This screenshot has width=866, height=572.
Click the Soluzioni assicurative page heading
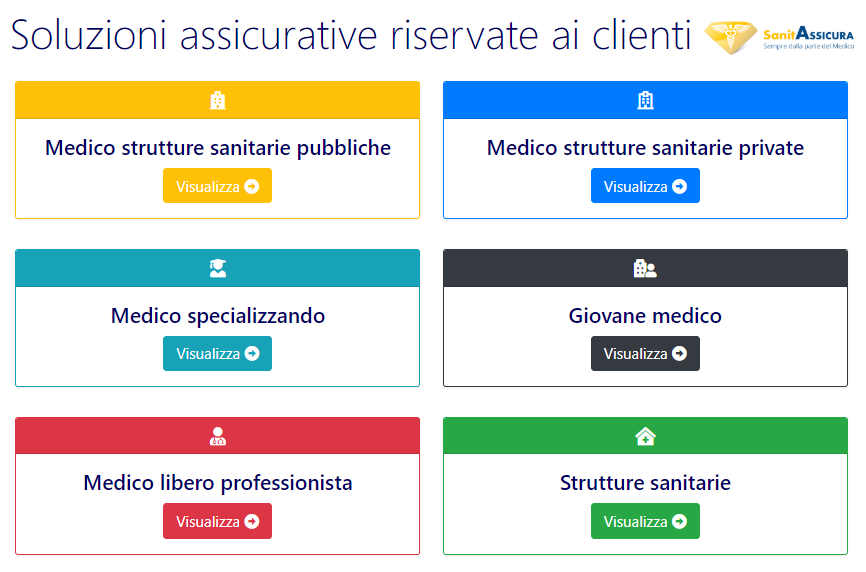pyautogui.click(x=351, y=35)
